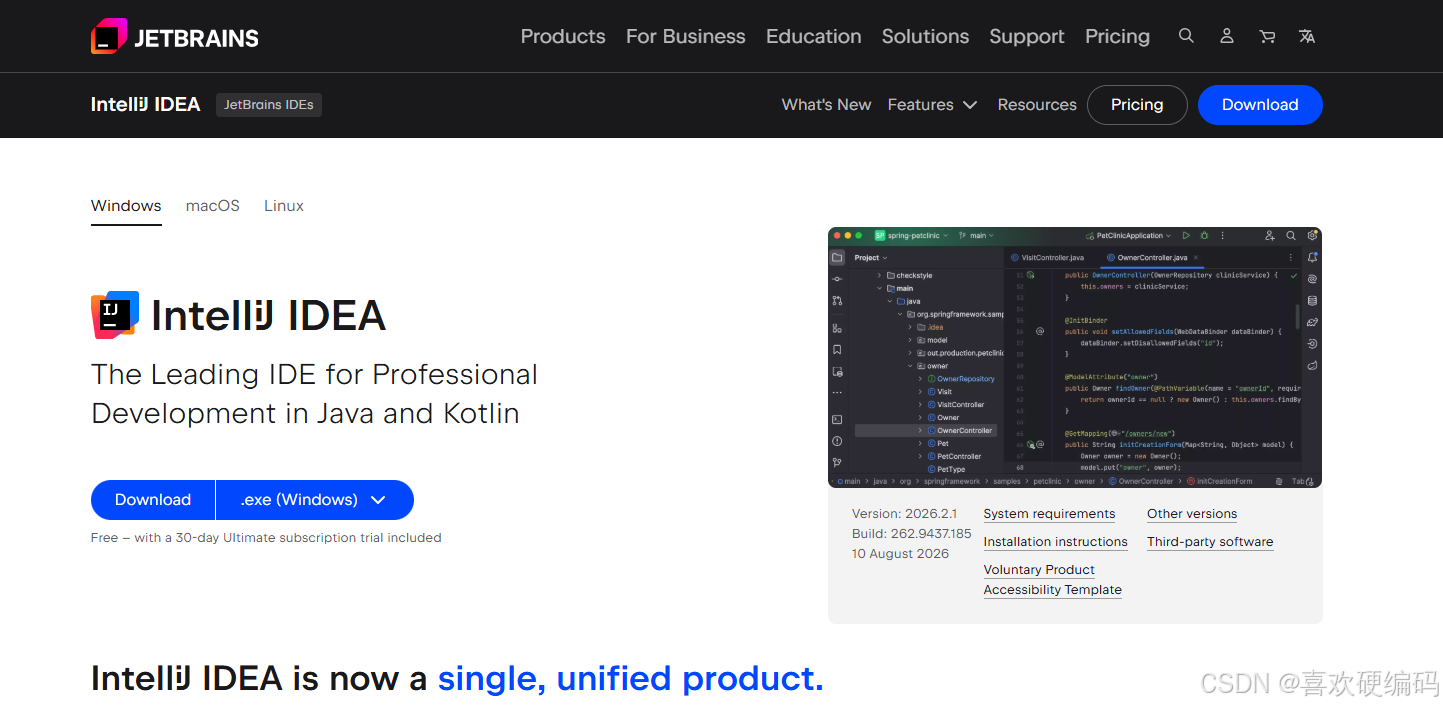This screenshot has width=1443, height=709.
Task: Click the '10 August 2026' release date text
Action: click(x=900, y=554)
